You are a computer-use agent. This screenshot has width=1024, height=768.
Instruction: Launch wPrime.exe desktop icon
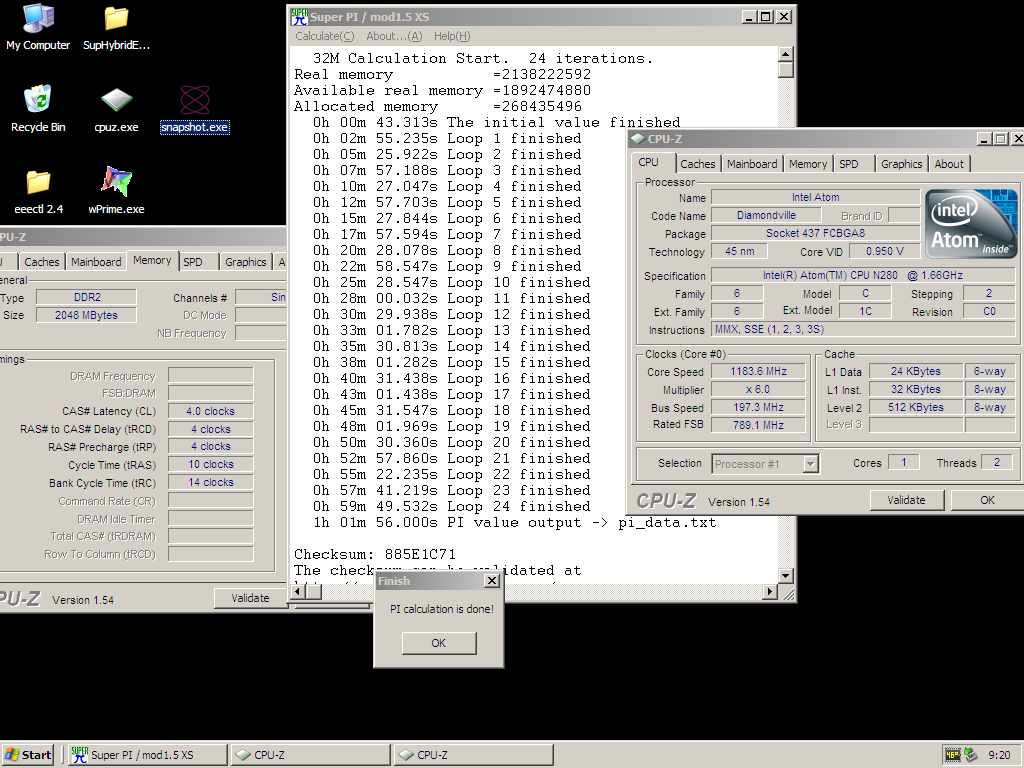pyautogui.click(x=116, y=191)
